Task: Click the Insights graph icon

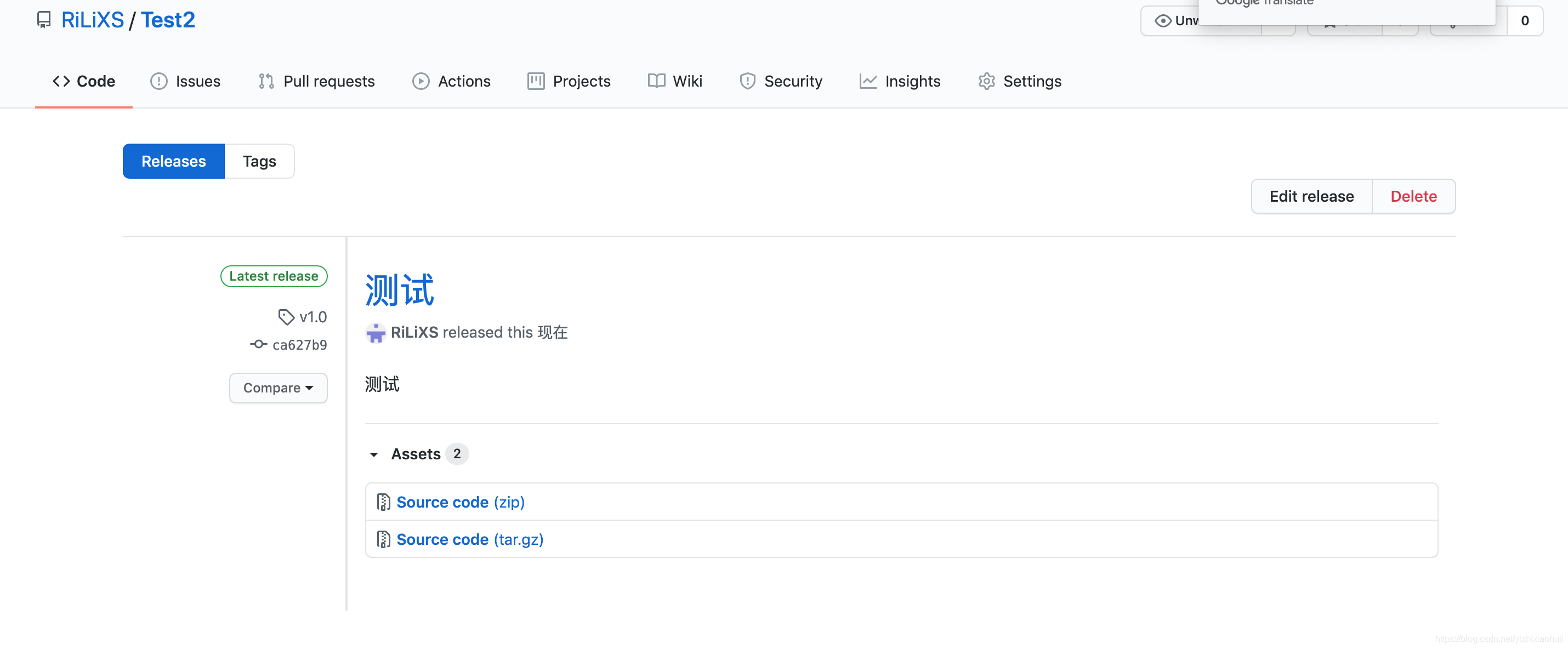Action: (868, 81)
